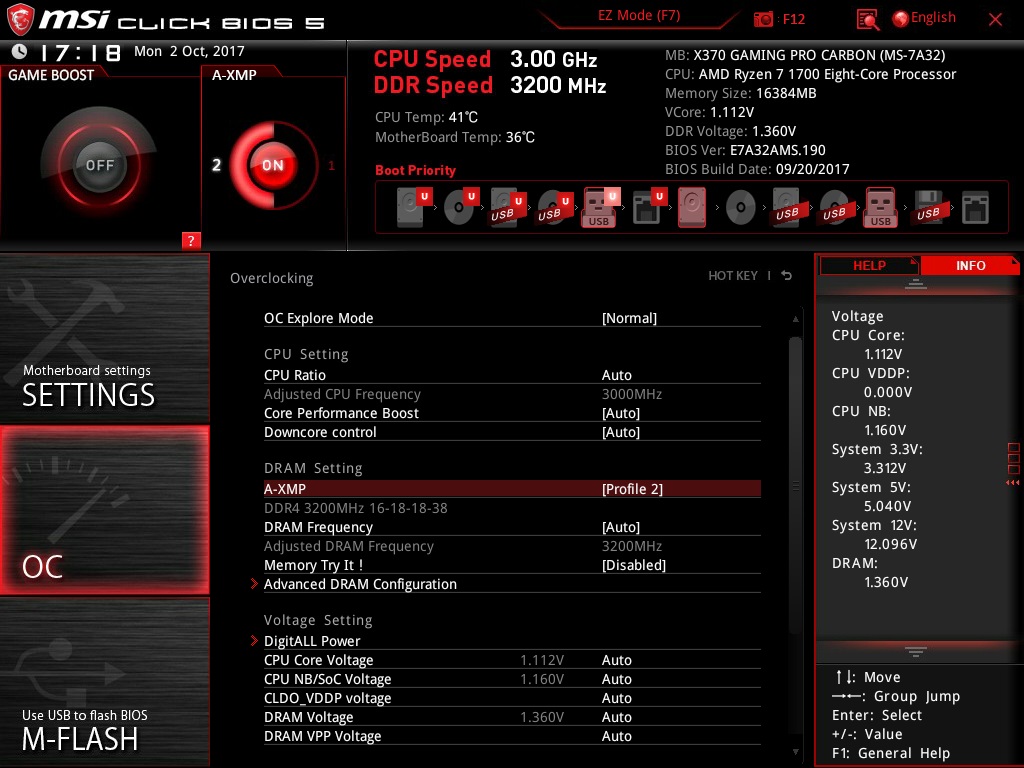The image size is (1024, 768).
Task: Click the Adjusted CPU Frequency 3000MHz value
Action: coord(632,394)
